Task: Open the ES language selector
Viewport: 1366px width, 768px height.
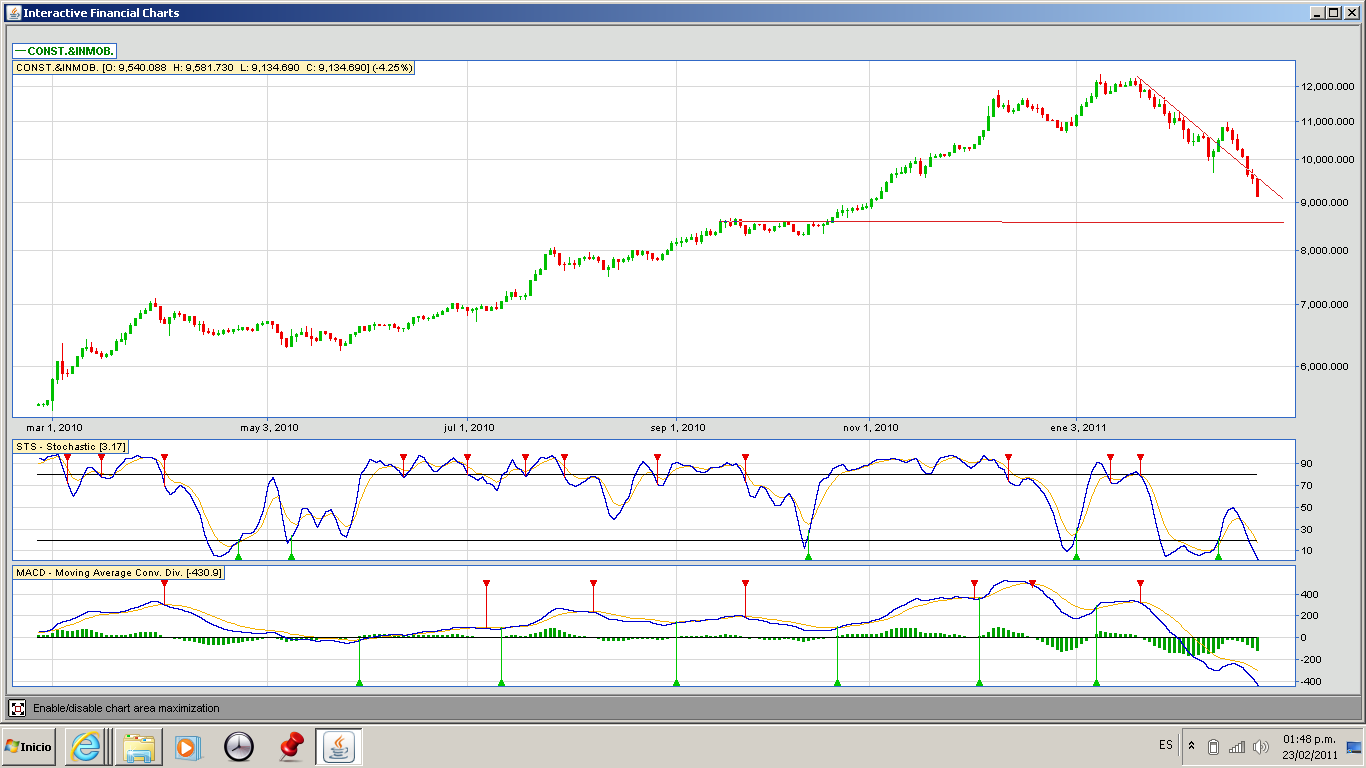Action: click(1166, 745)
